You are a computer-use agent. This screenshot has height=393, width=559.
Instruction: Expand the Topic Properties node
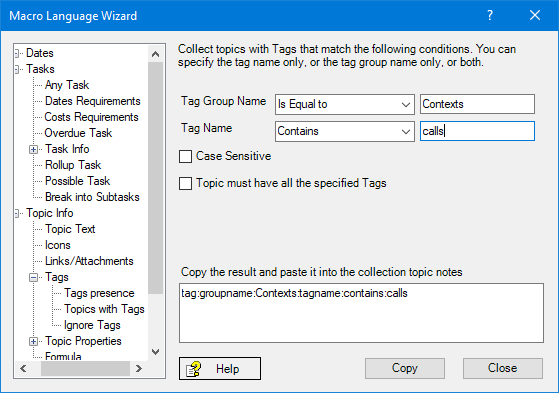(x=33, y=342)
